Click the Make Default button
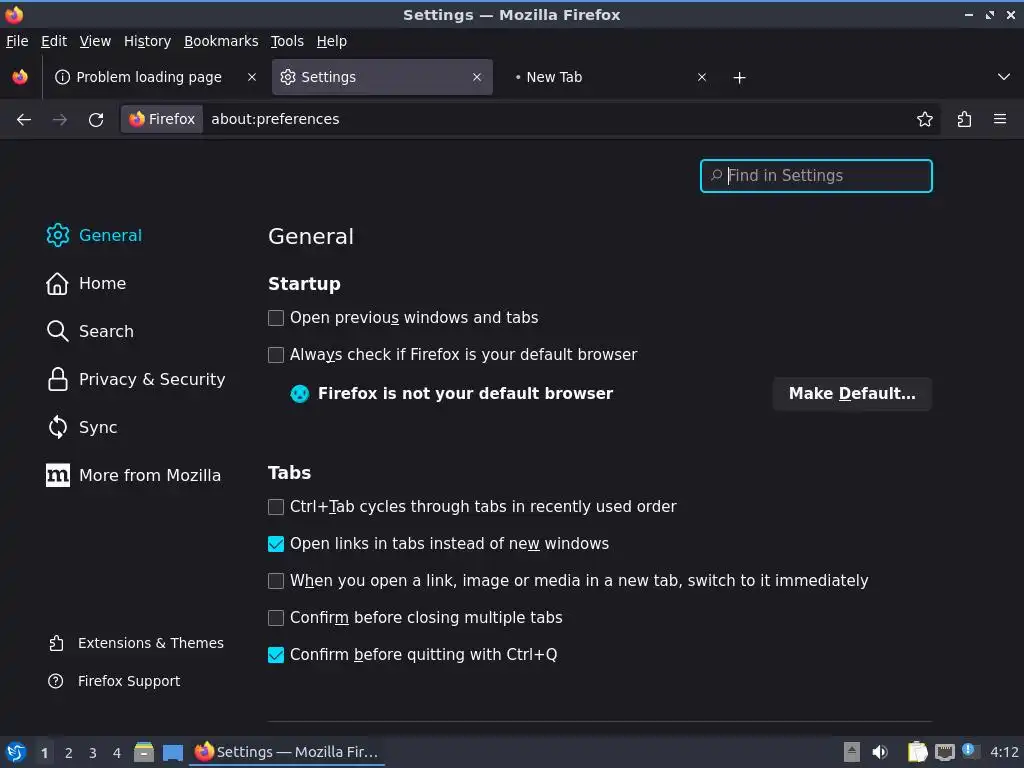The width and height of the screenshot is (1024, 768). coord(852,394)
